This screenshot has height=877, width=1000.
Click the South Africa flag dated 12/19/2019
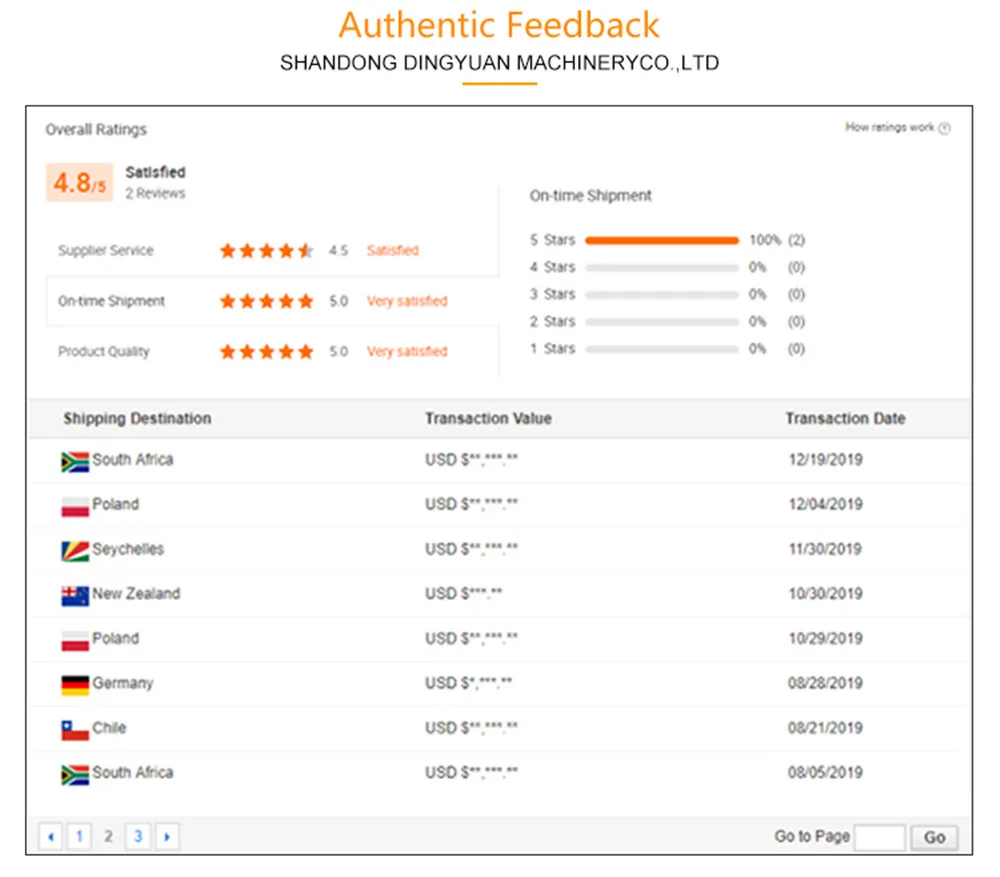pyautogui.click(x=75, y=462)
